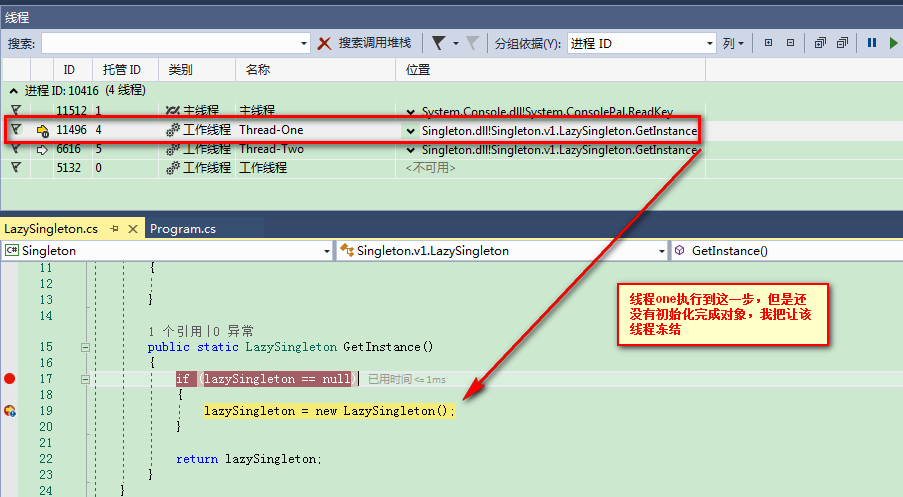
Task: Sort by the 位置 column header
Action: point(550,70)
